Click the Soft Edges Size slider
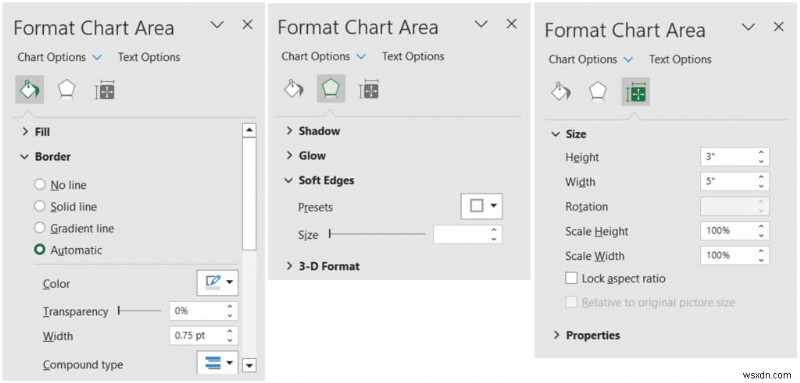800x383 pixels. 377,234
